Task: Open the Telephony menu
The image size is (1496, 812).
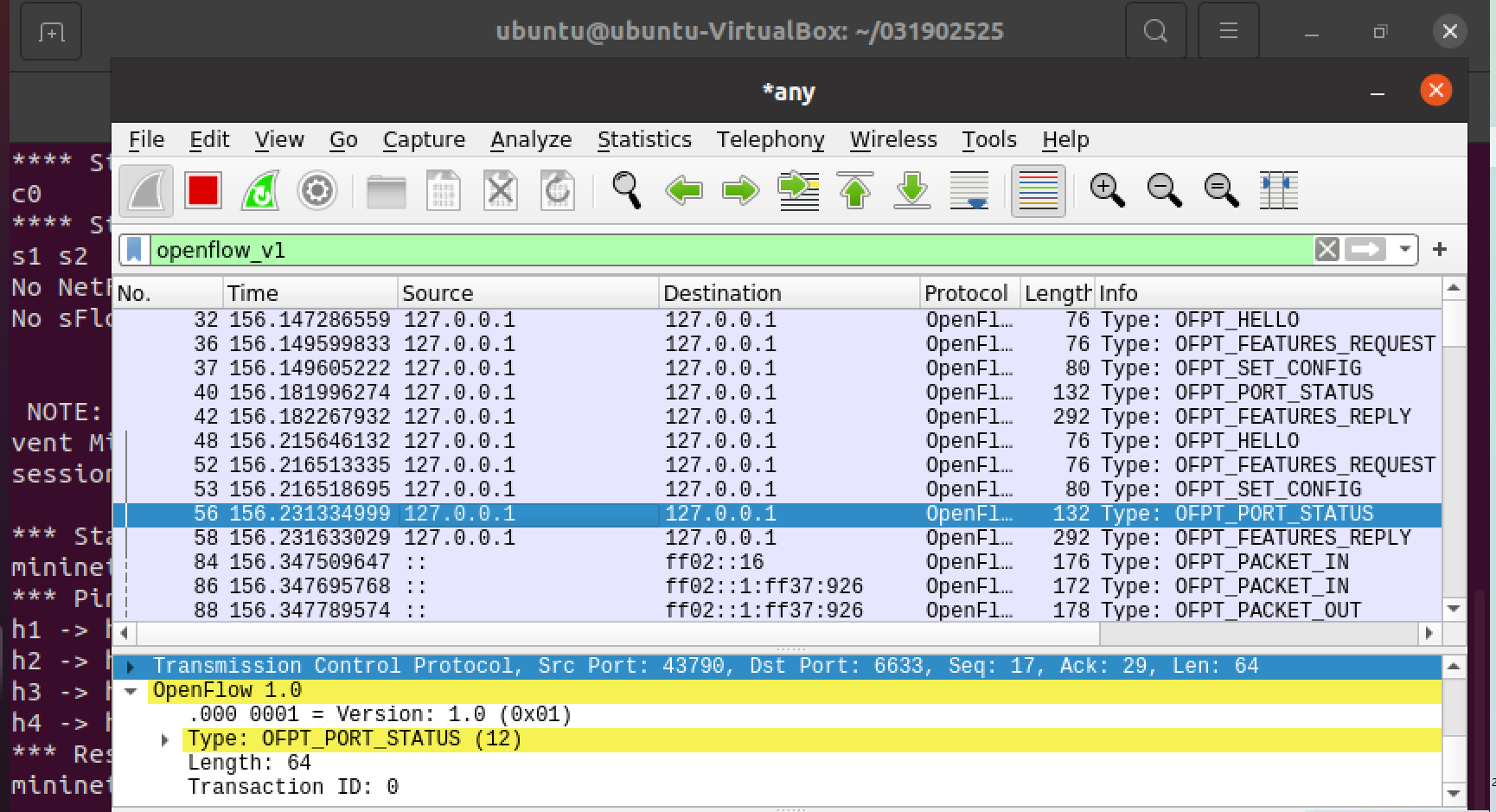Action: click(770, 139)
